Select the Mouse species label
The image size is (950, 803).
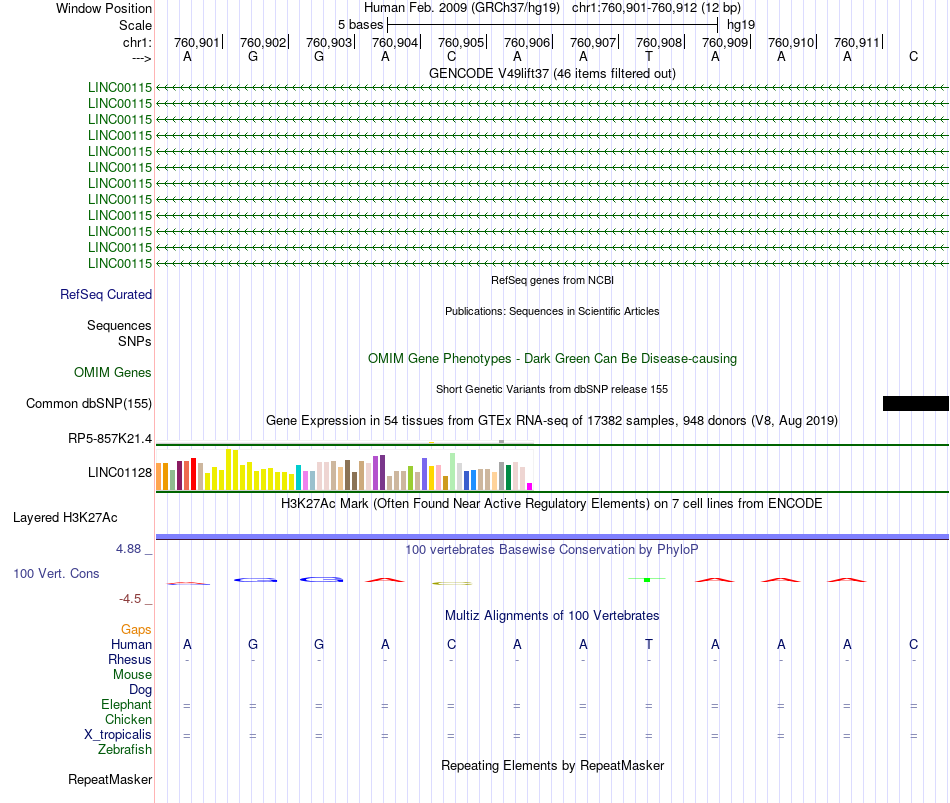(x=133, y=675)
